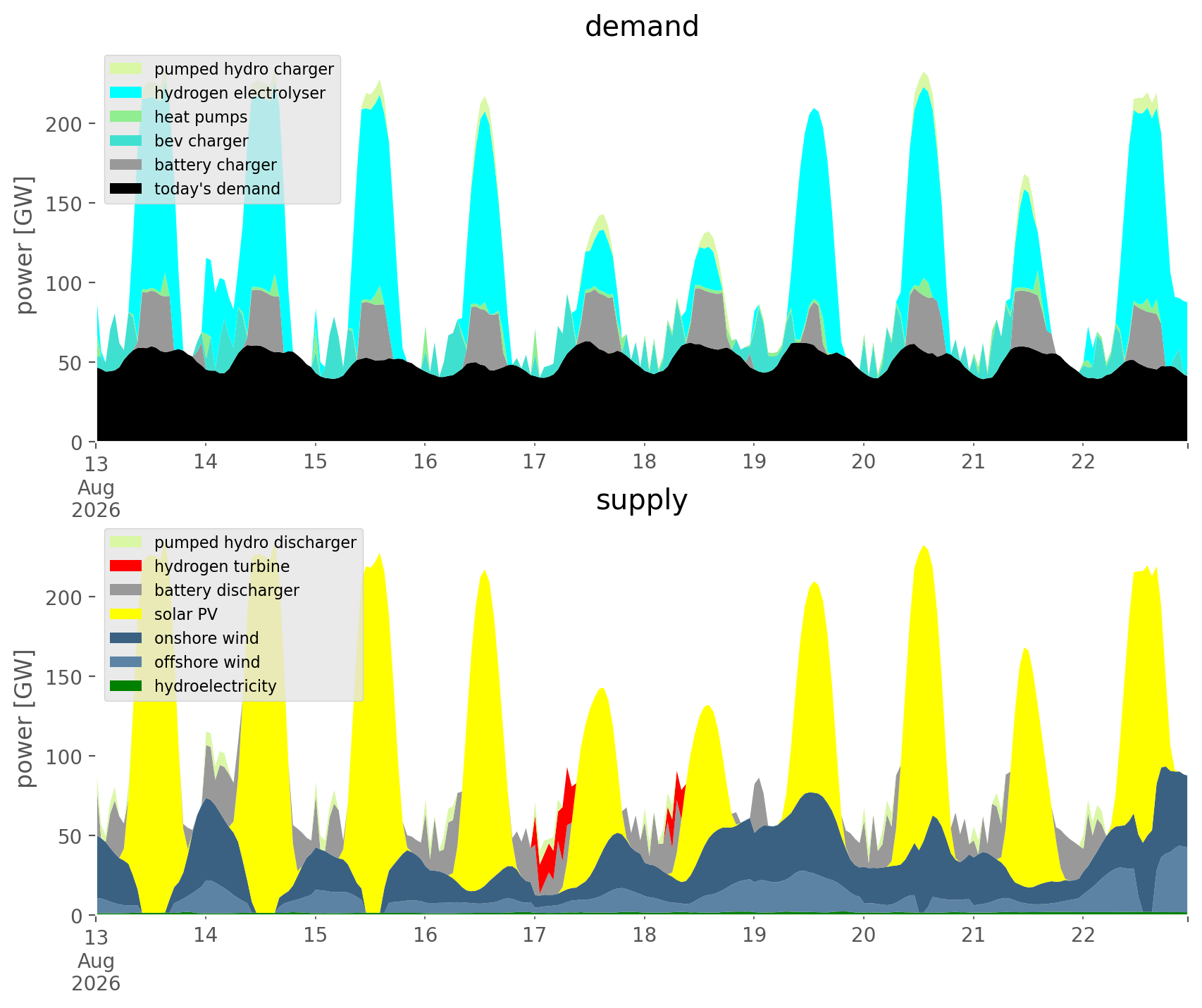Click the 18 date tick under the supply chart

point(645,935)
